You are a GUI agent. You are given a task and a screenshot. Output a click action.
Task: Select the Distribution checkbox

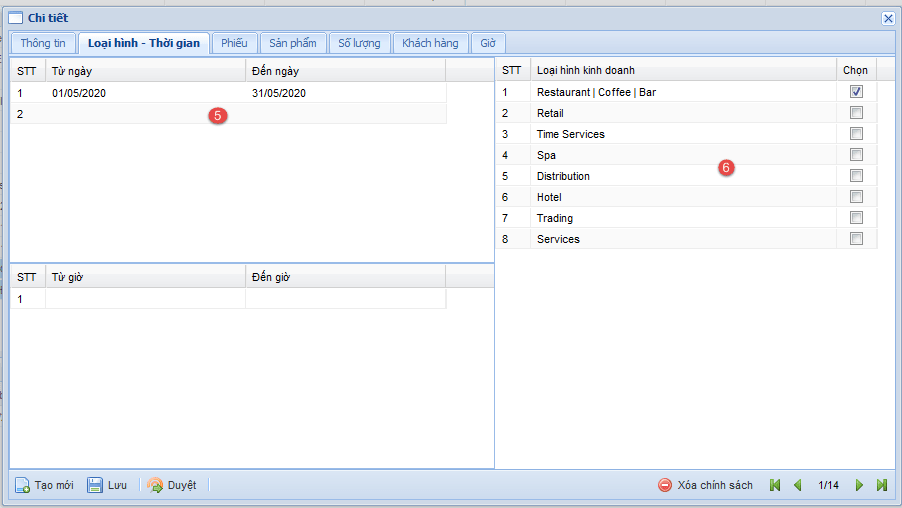pos(856,175)
